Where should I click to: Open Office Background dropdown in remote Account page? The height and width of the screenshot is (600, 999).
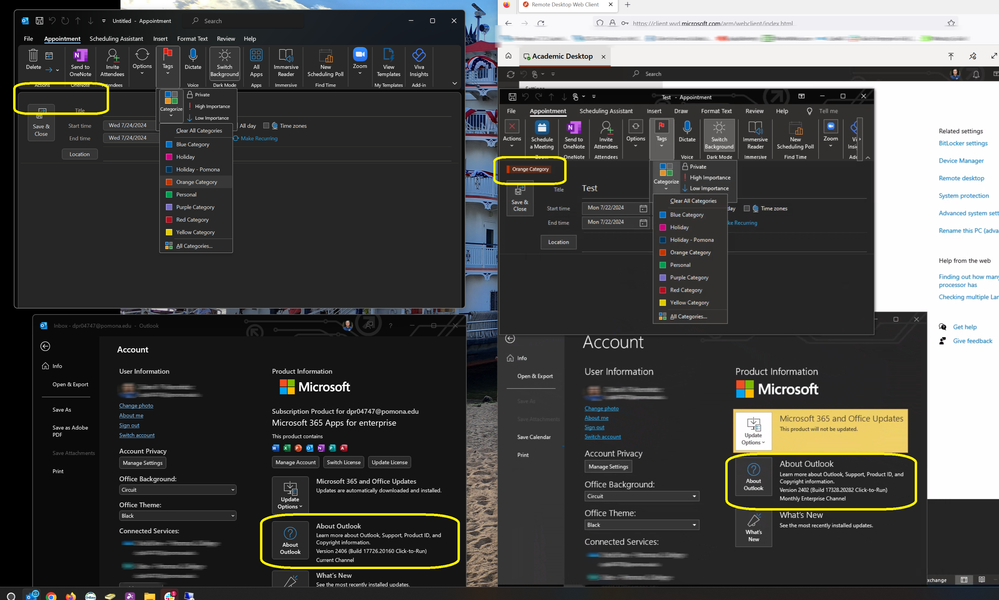coord(642,496)
